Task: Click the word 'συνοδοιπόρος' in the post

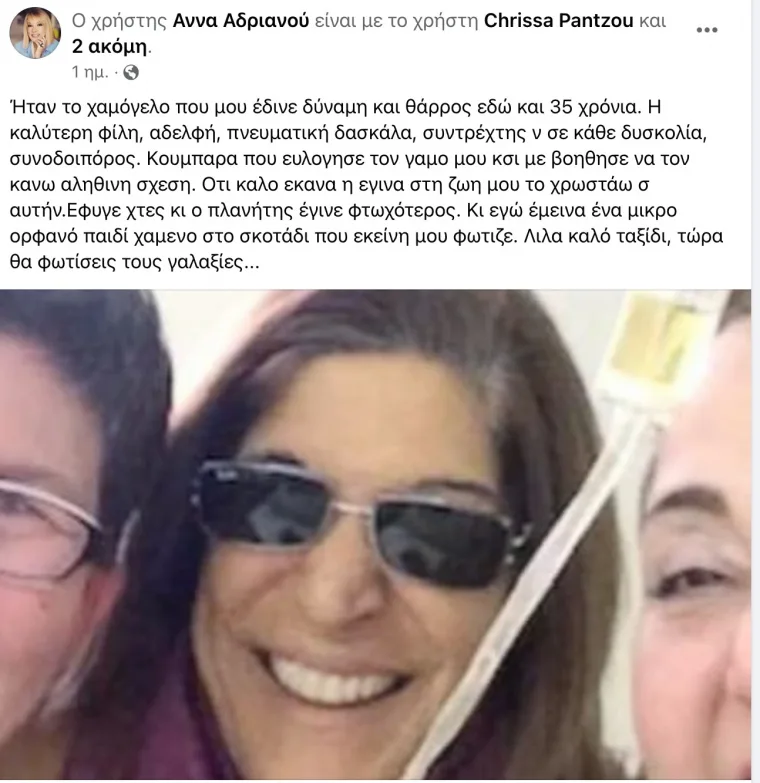Action: (x=75, y=159)
